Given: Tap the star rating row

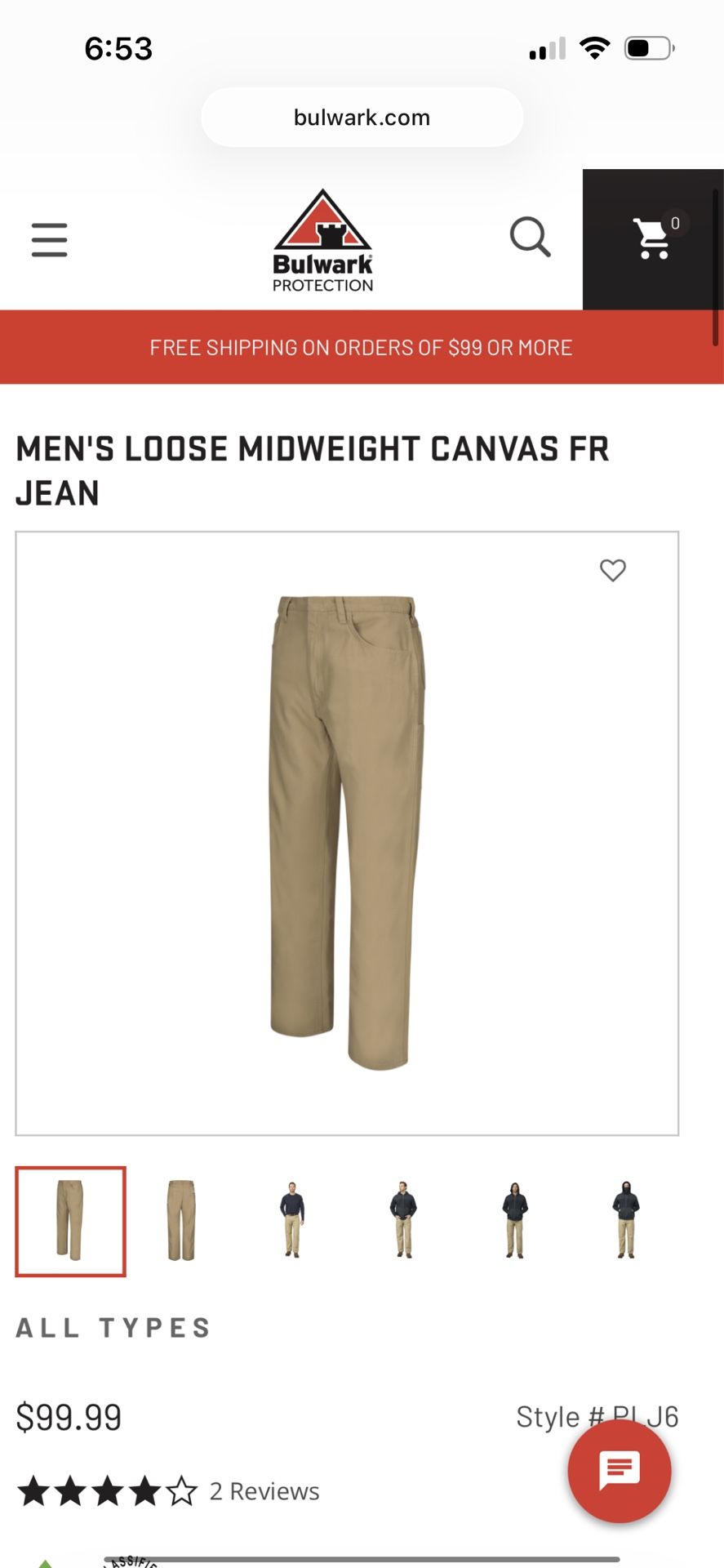Looking at the screenshot, I should [108, 1491].
